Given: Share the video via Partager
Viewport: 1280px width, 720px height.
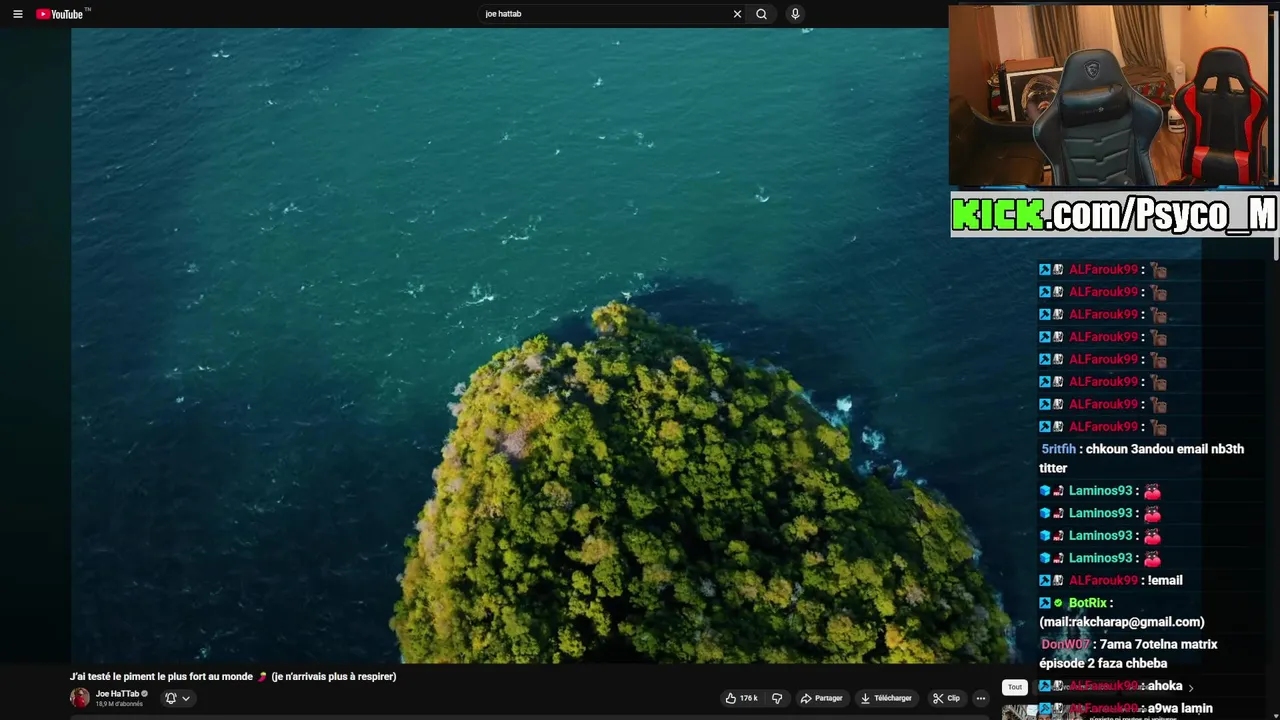Looking at the screenshot, I should point(822,698).
